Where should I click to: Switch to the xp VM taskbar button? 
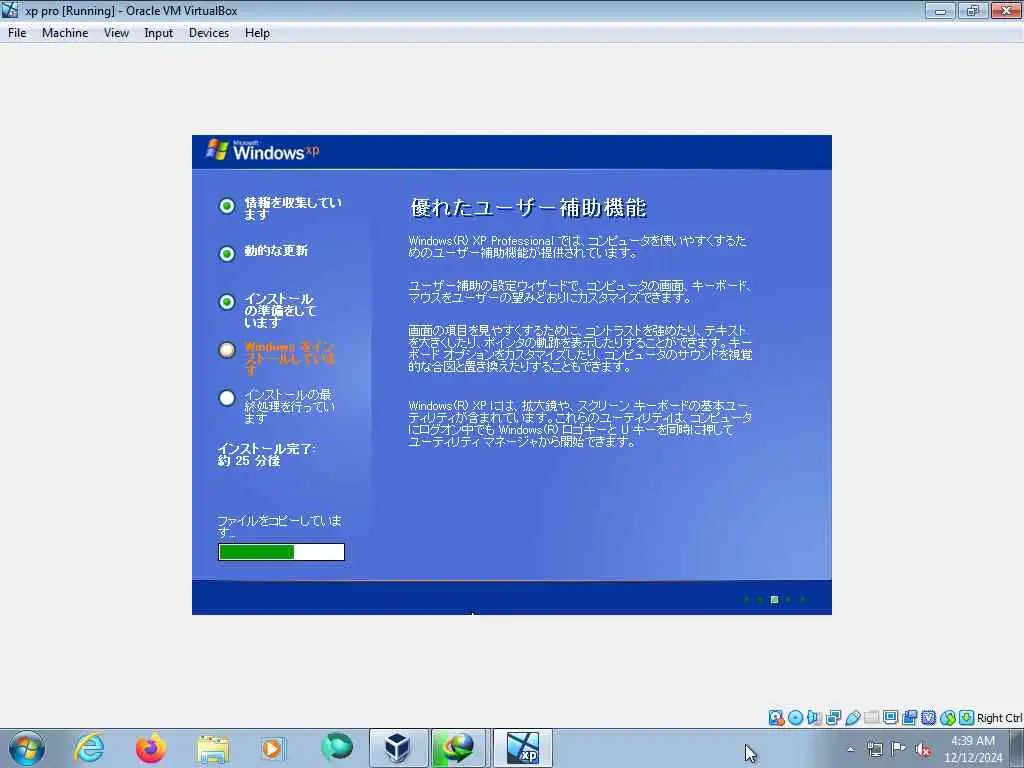click(x=522, y=748)
